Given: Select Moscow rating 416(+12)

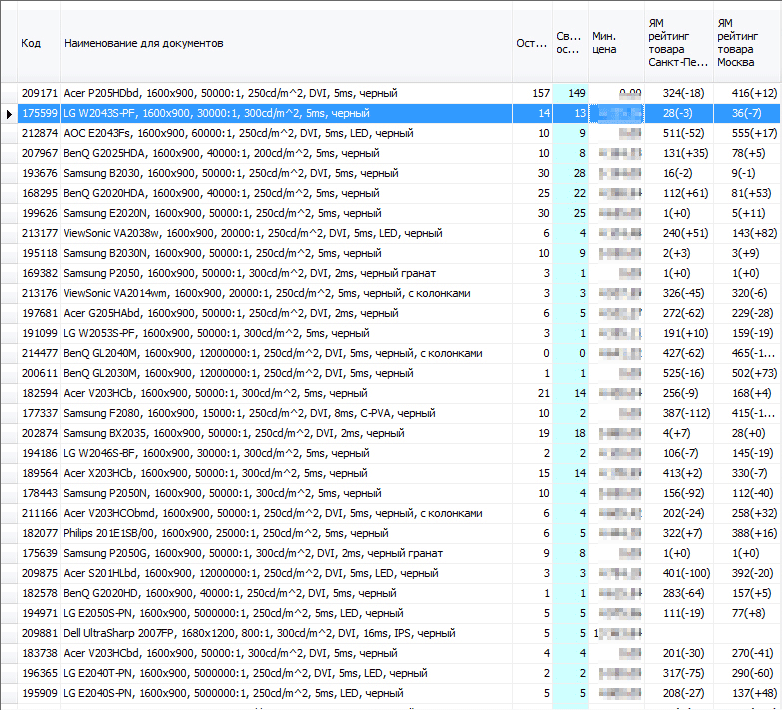Looking at the screenshot, I should [x=747, y=93].
